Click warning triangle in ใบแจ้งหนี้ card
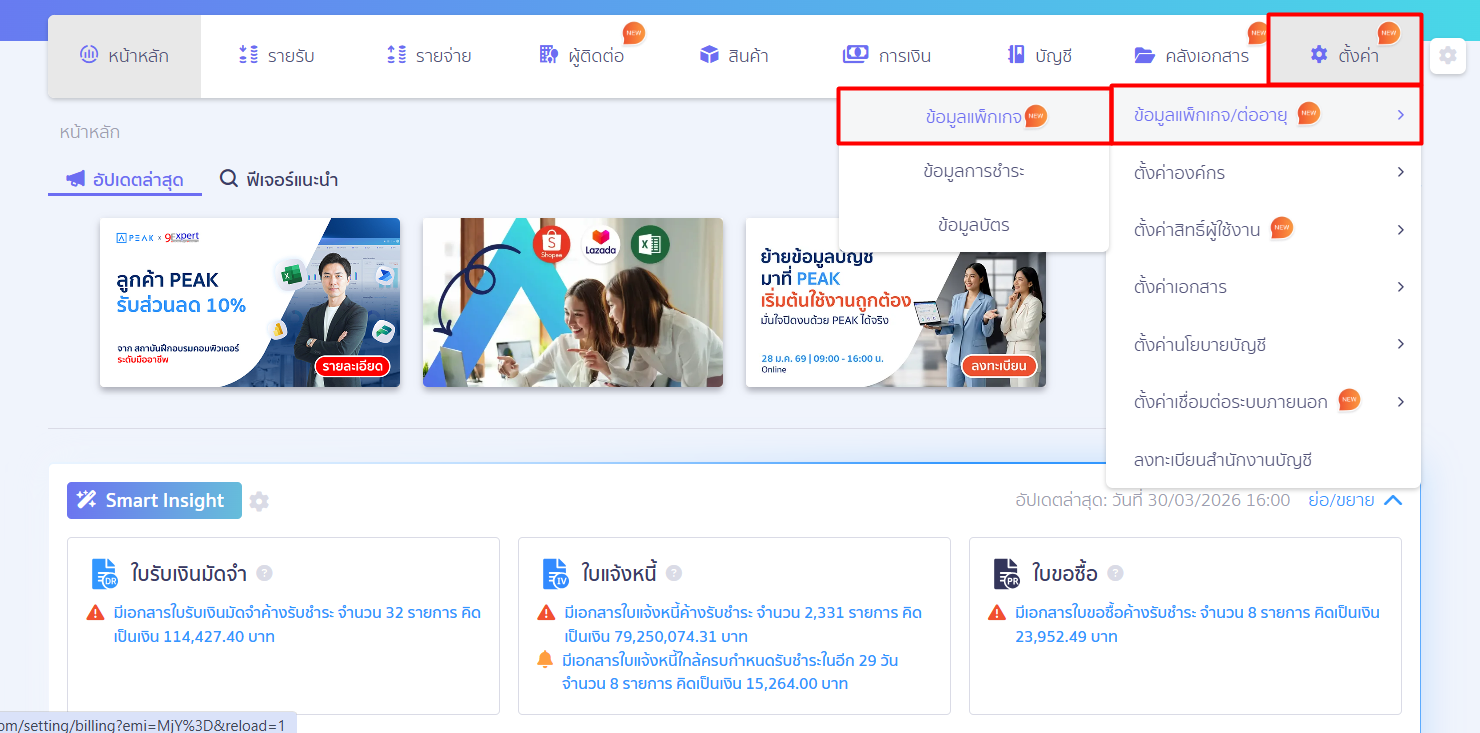Image resolution: width=1480 pixels, height=733 pixels. [546, 612]
